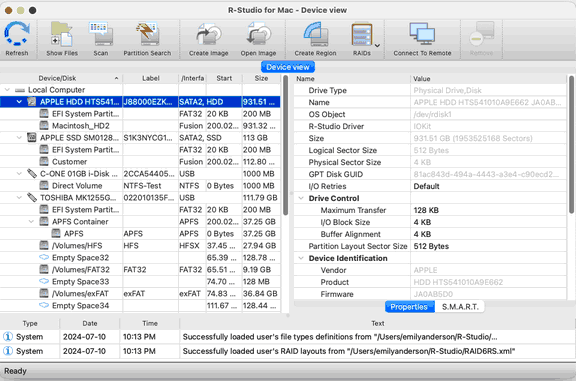
Task: Sort by the Device/Disk column header
Action: 61,78
